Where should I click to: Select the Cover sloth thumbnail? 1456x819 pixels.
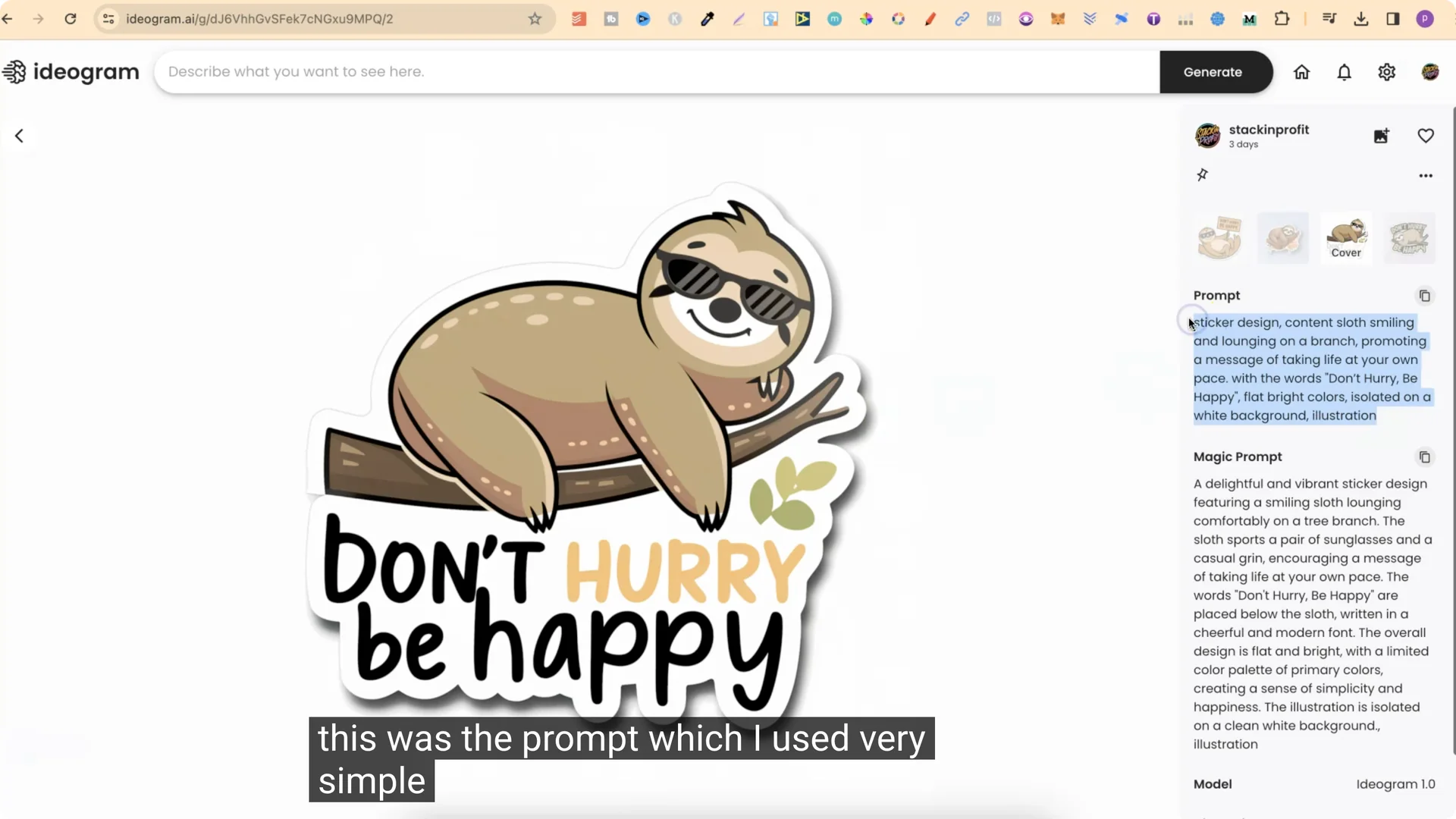point(1346,238)
